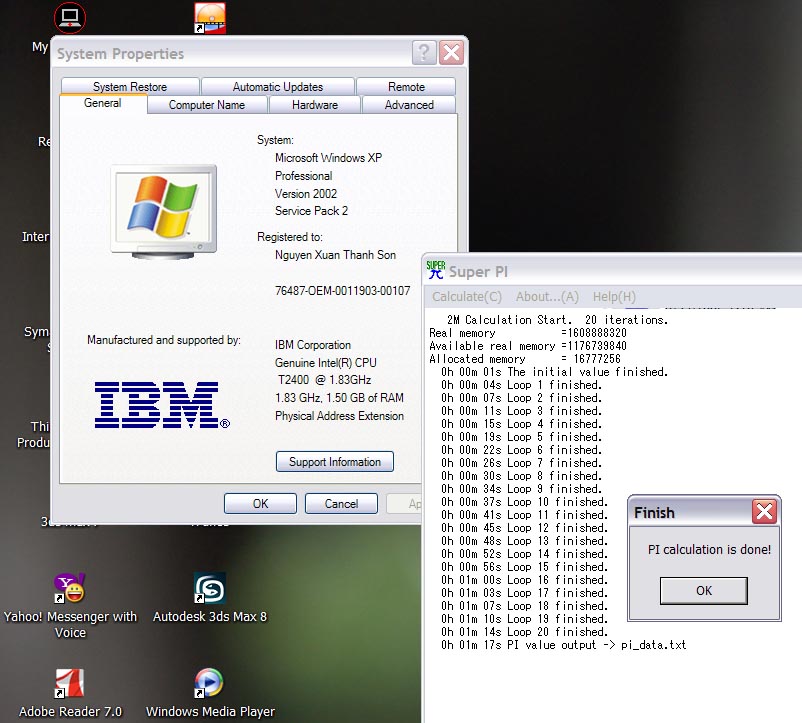Go to the Advanced tab
This screenshot has height=723, width=802.
point(409,105)
